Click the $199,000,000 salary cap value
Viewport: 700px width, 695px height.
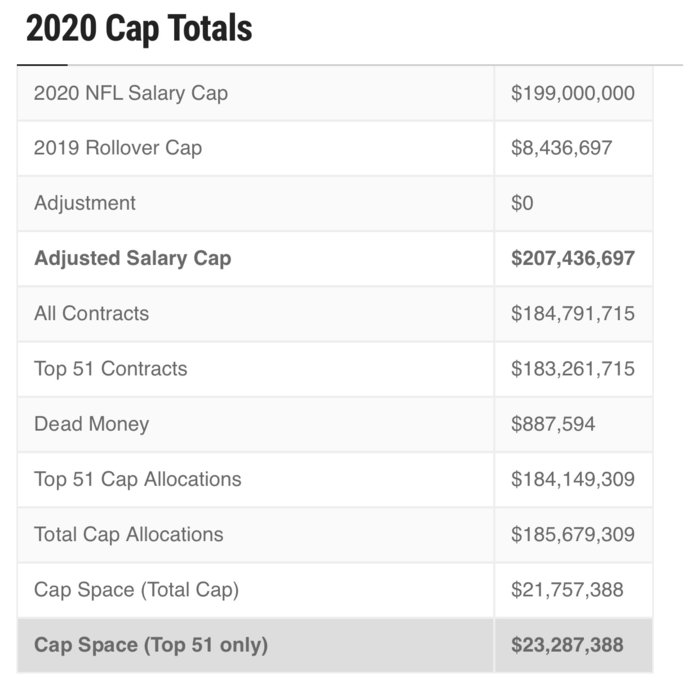[x=572, y=93]
